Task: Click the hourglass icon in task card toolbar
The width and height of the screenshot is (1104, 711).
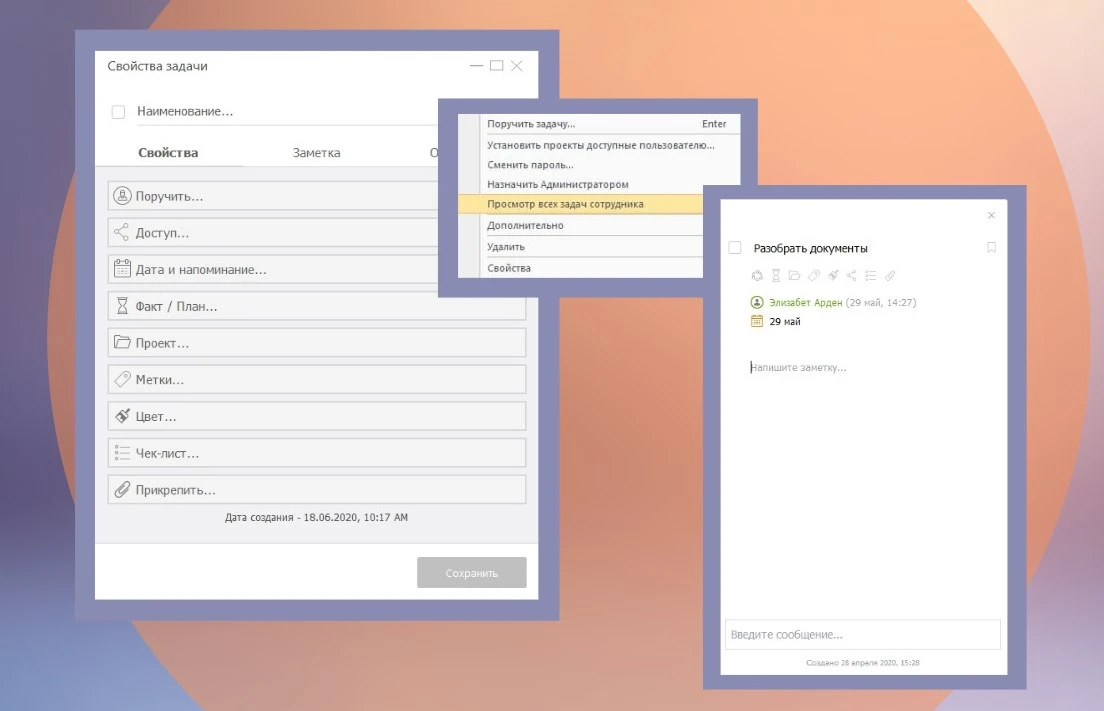Action: pyautogui.click(x=775, y=276)
